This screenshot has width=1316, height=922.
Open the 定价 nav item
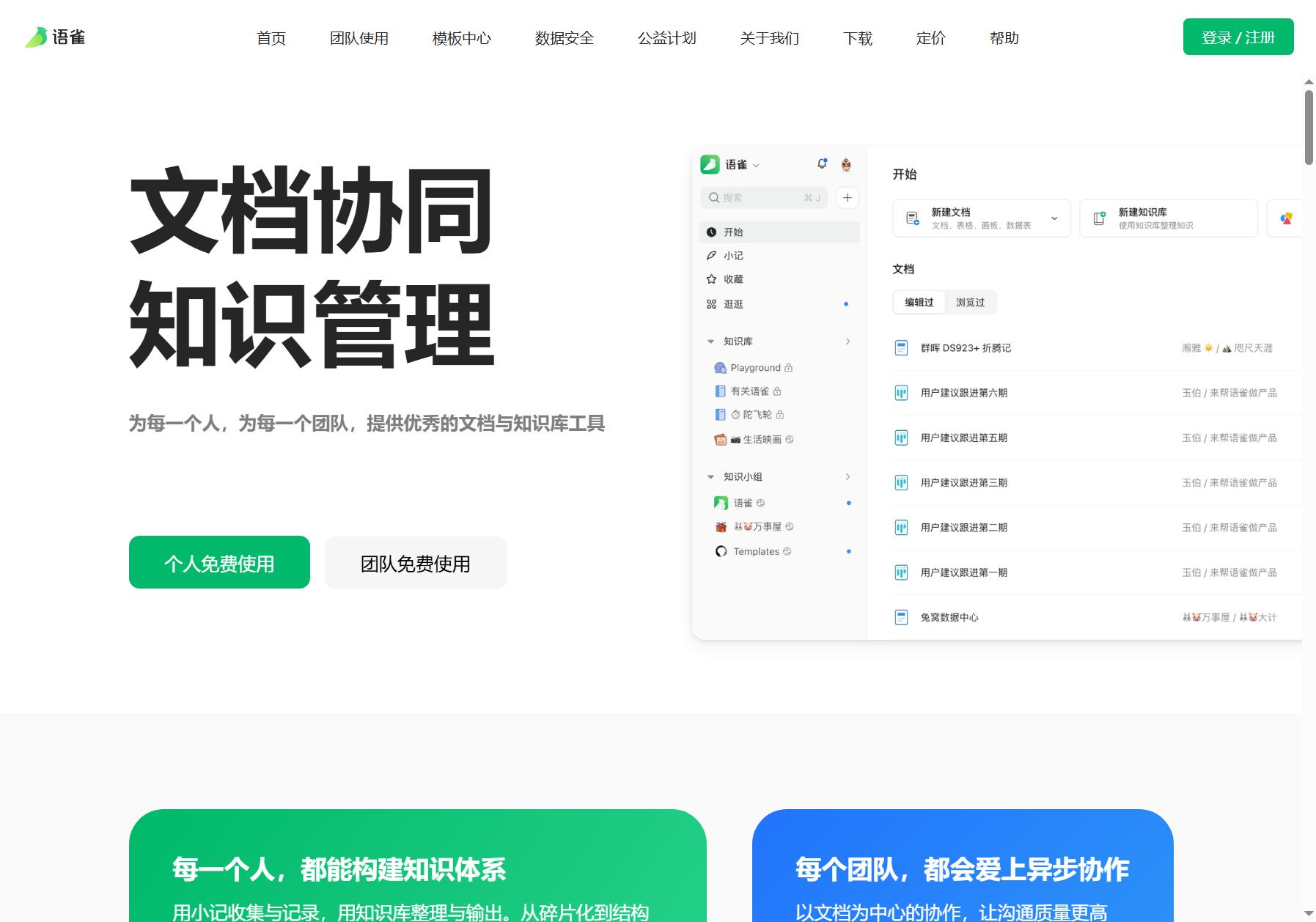931,38
